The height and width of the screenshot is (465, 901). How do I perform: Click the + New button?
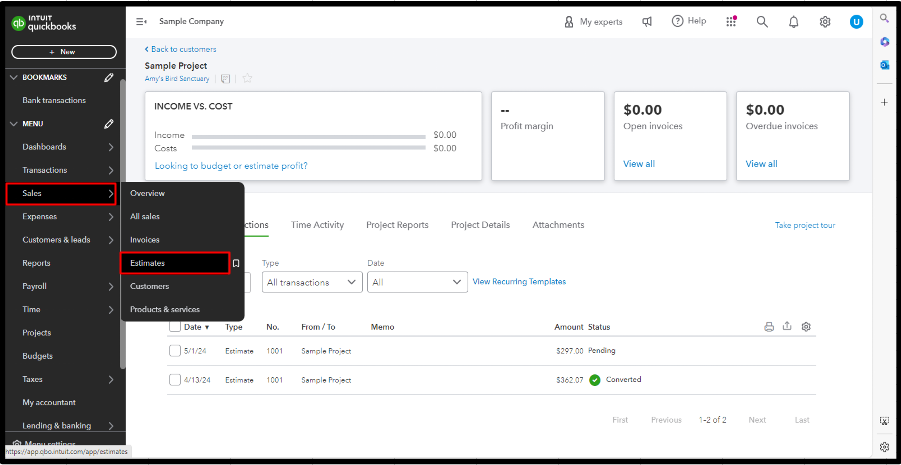pyautogui.click(x=64, y=52)
